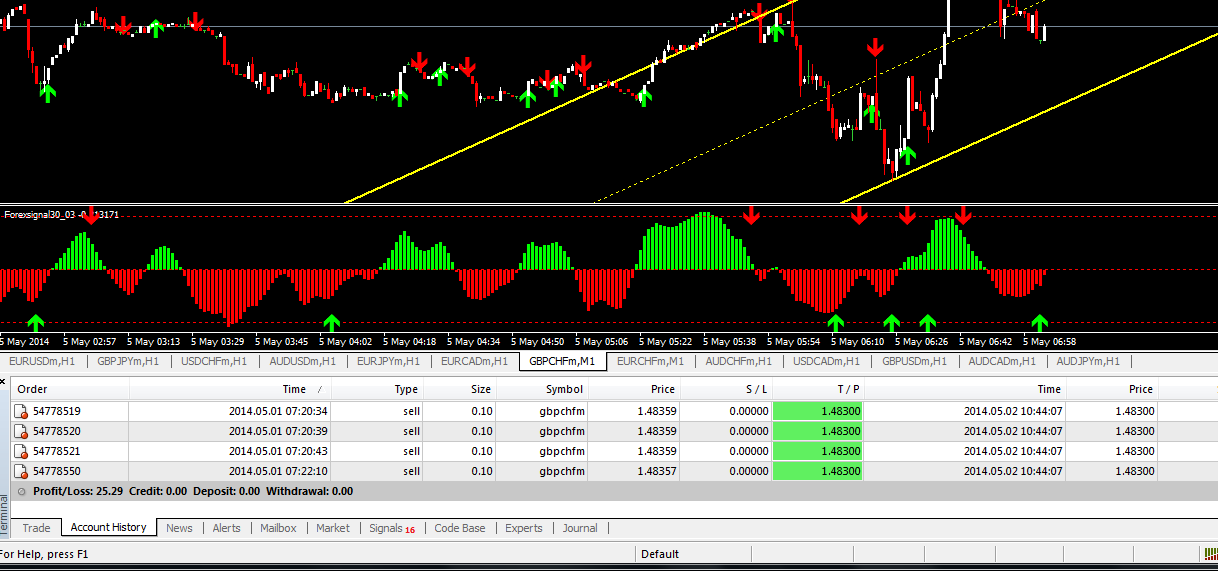Sort by the S / L column header

(726, 389)
